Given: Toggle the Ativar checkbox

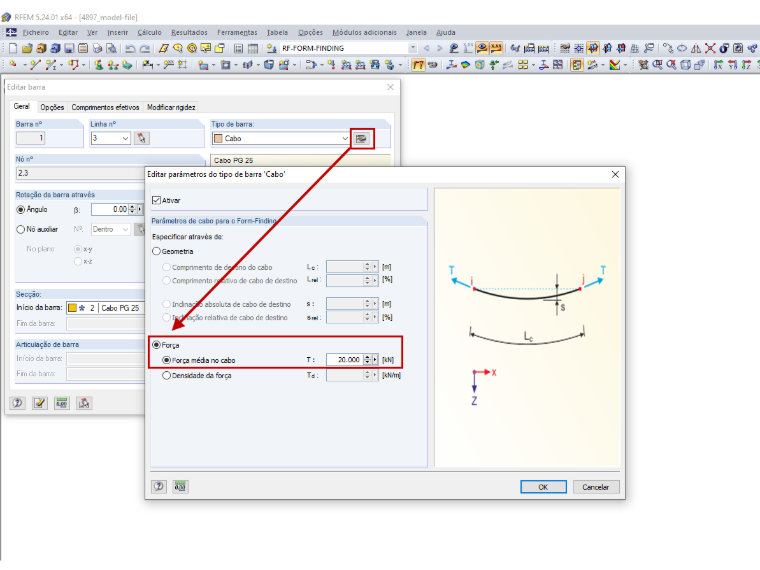Looking at the screenshot, I should click(x=156, y=200).
